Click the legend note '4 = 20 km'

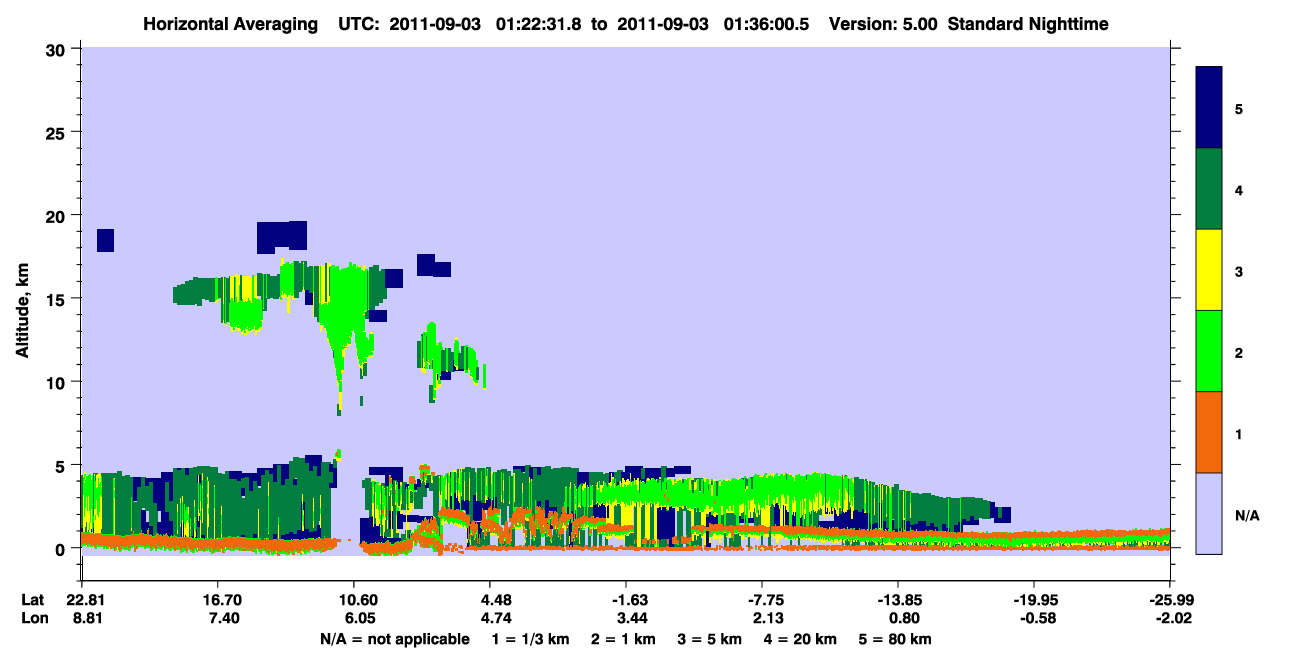pyautogui.click(x=801, y=639)
